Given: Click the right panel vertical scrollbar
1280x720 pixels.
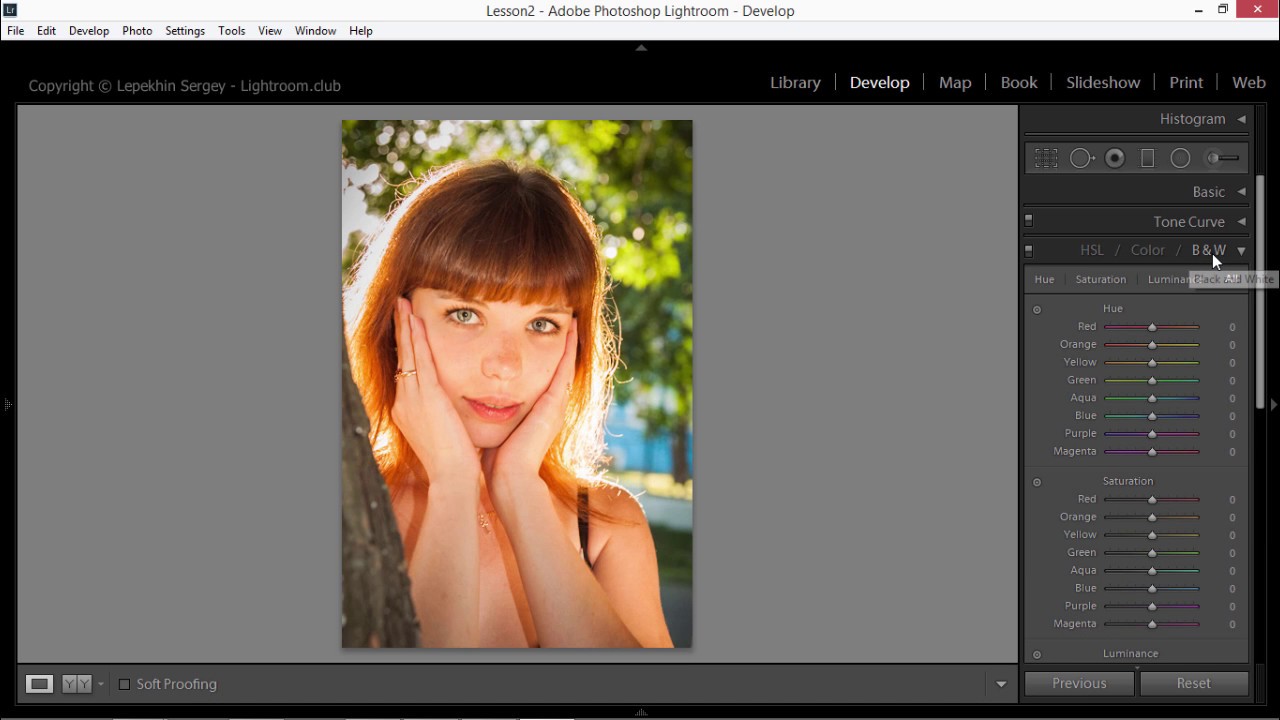Looking at the screenshot, I should click(x=1260, y=290).
